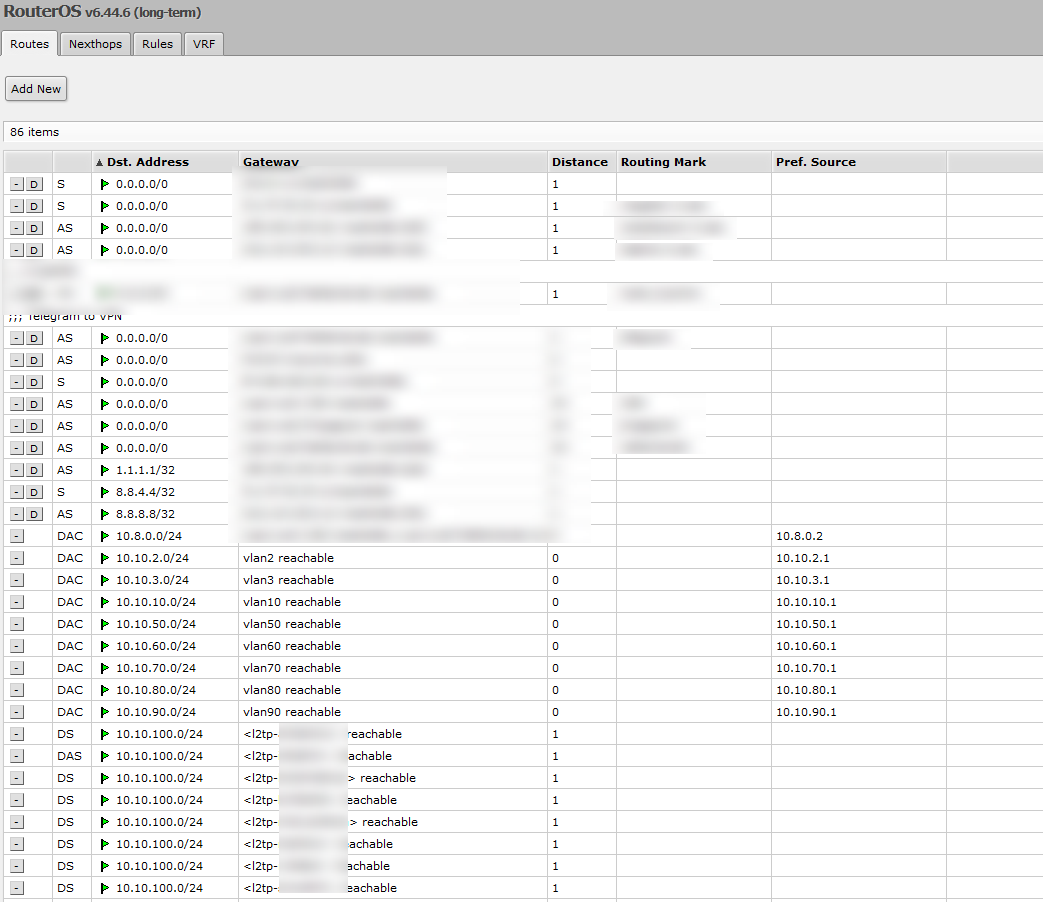
Task: Open route entry 10.10.2.0/24
Action: tap(152, 558)
